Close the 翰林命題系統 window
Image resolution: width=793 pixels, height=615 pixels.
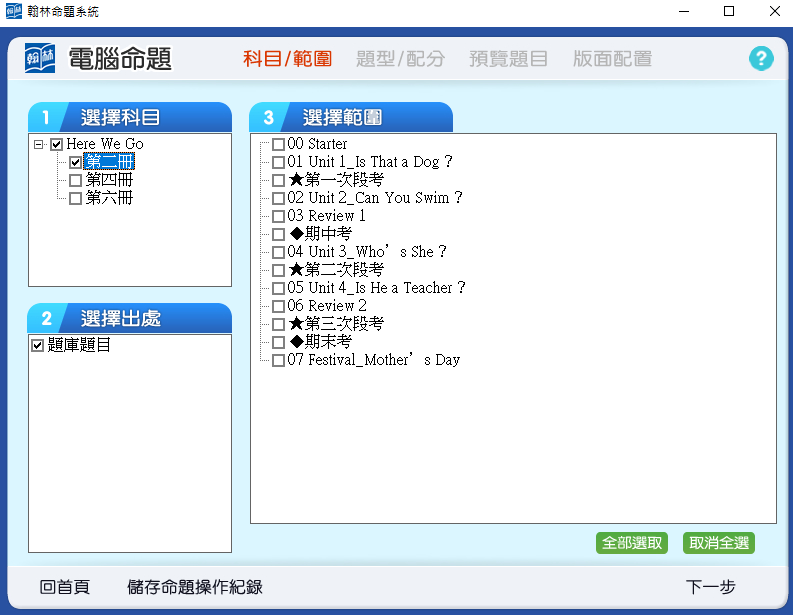tap(774, 11)
